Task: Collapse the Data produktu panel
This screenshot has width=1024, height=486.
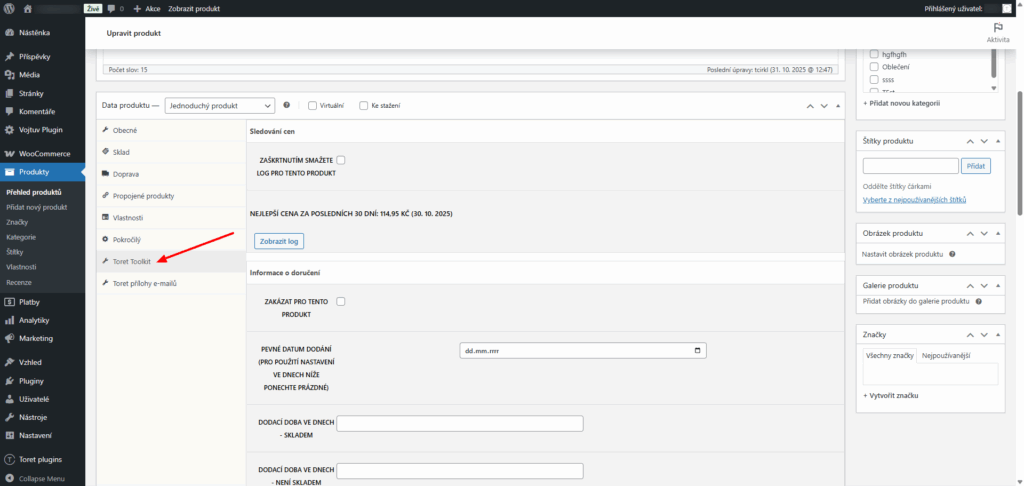Action: [838, 106]
